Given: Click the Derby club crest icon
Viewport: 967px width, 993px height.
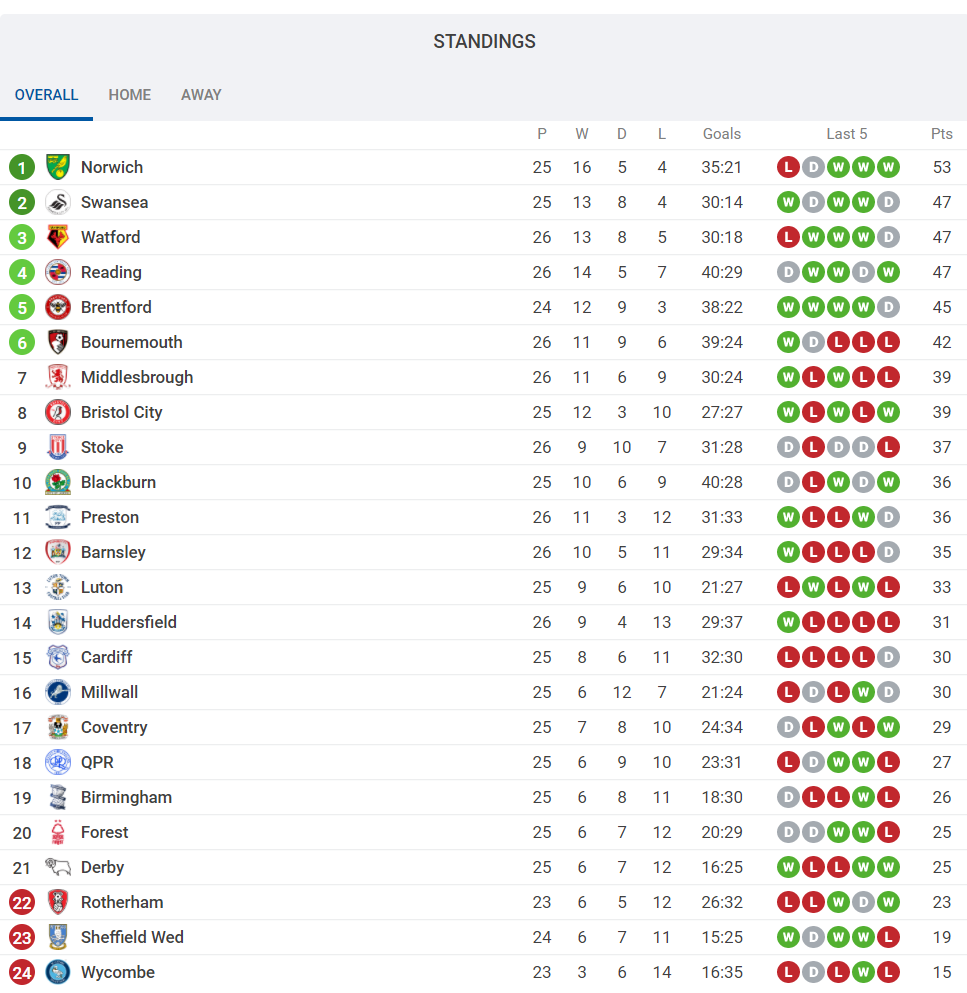Looking at the screenshot, I should 58,867.
